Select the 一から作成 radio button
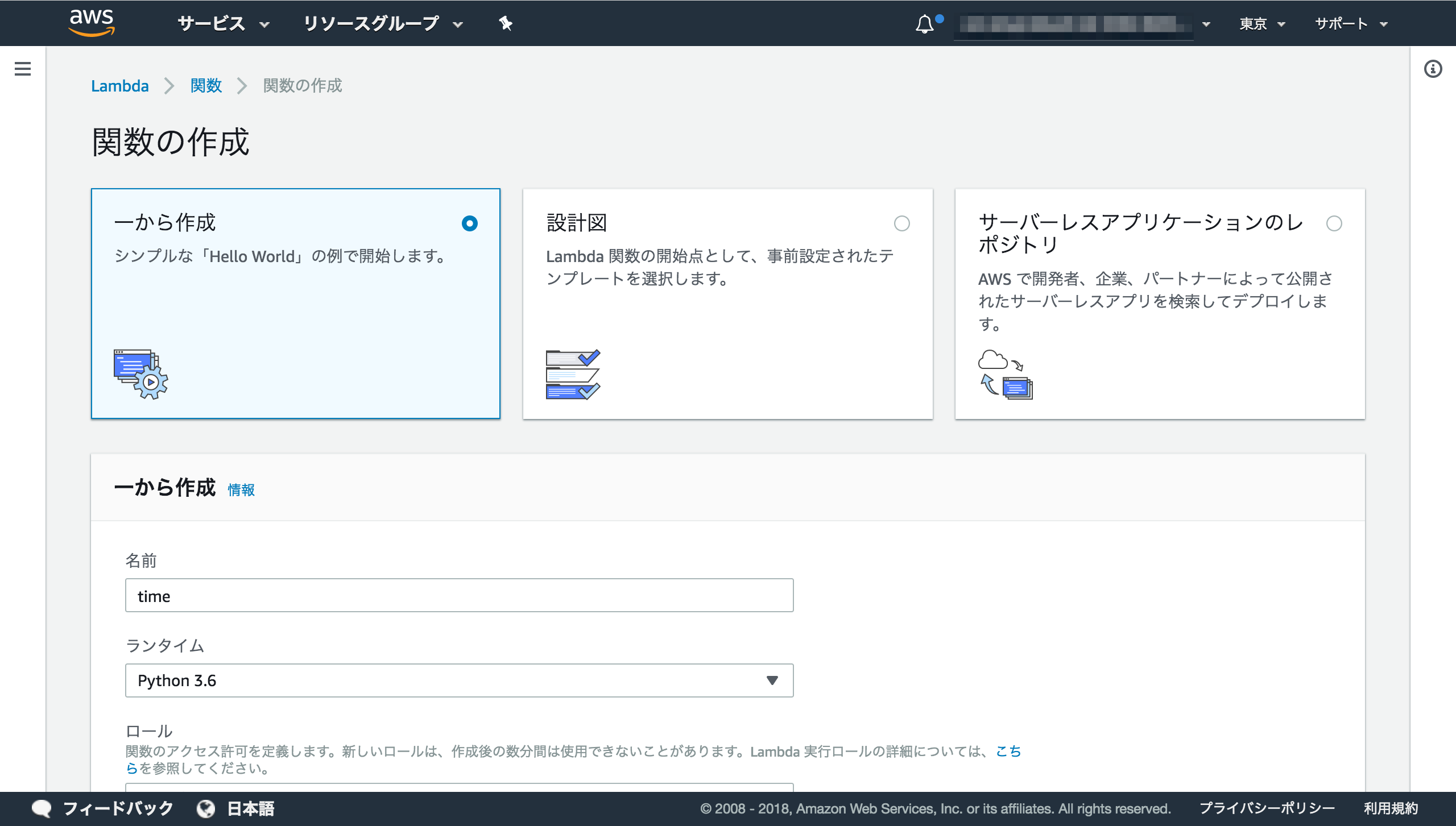 [469, 223]
